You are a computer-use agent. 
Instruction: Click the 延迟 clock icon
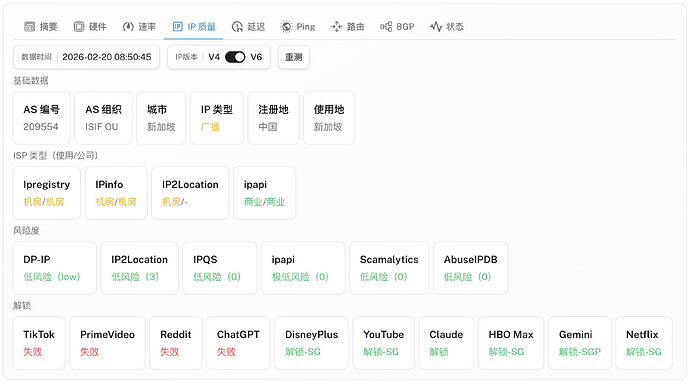(x=237, y=27)
